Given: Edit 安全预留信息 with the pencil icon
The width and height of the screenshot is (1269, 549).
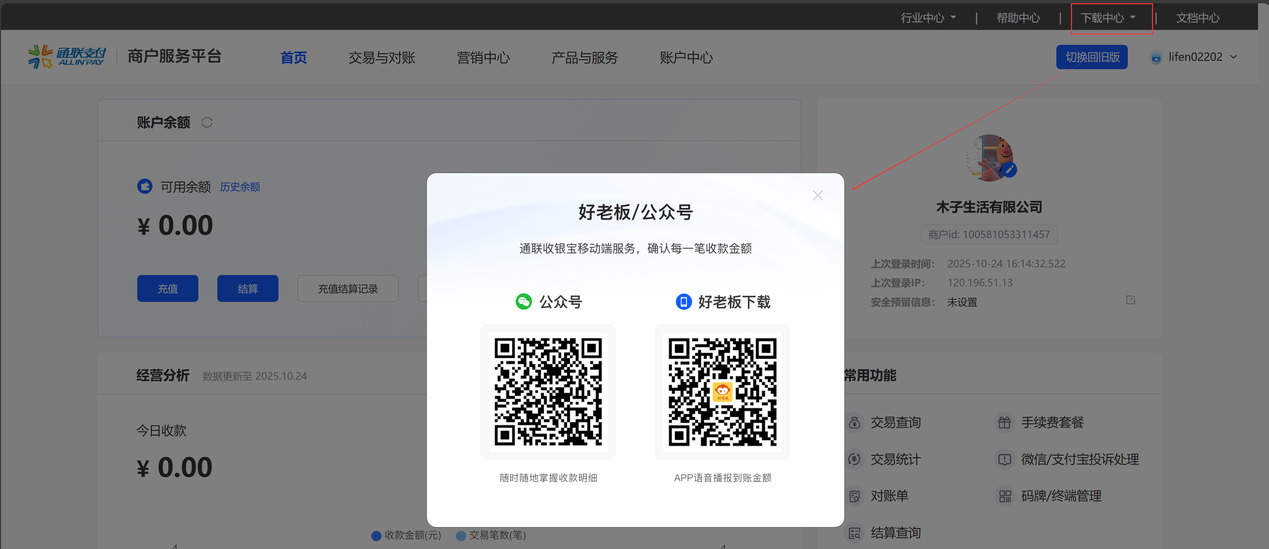Looking at the screenshot, I should (x=1130, y=300).
